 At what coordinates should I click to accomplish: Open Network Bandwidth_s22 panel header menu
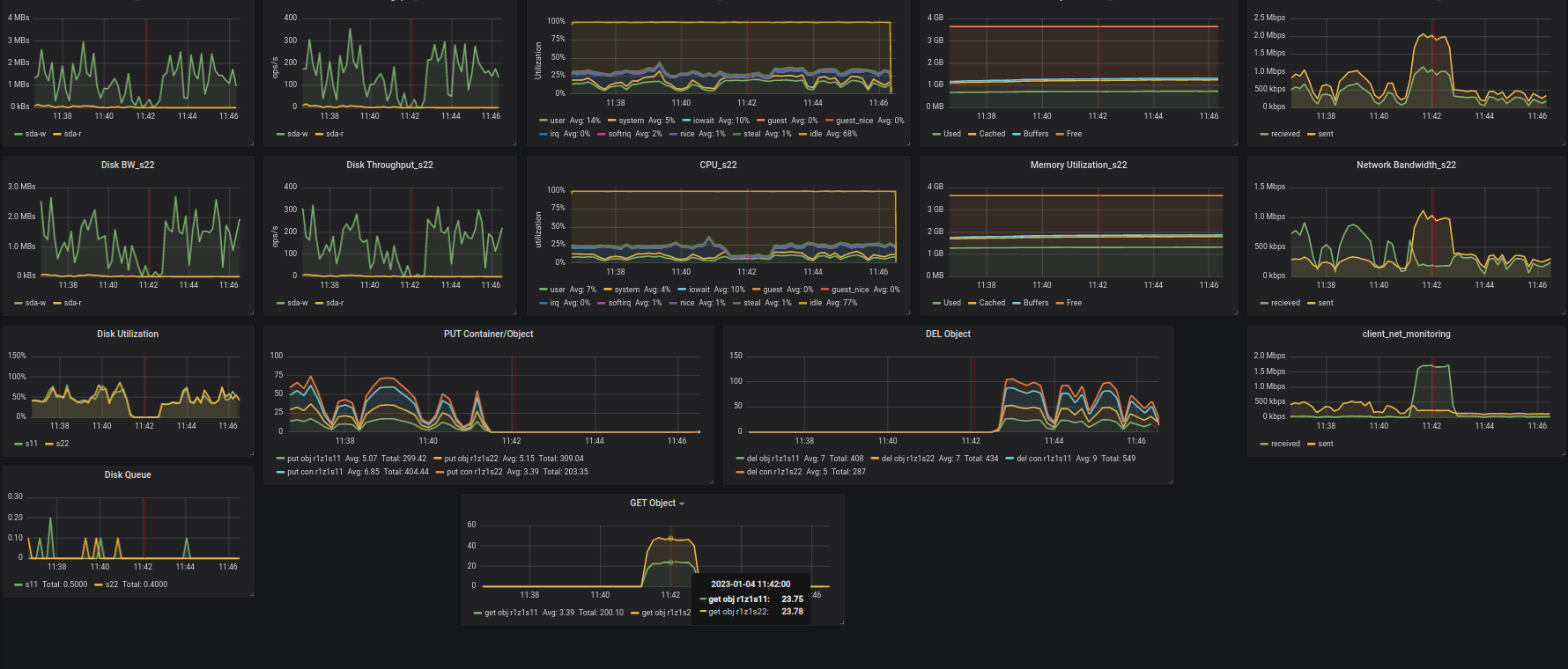[x=1406, y=165]
